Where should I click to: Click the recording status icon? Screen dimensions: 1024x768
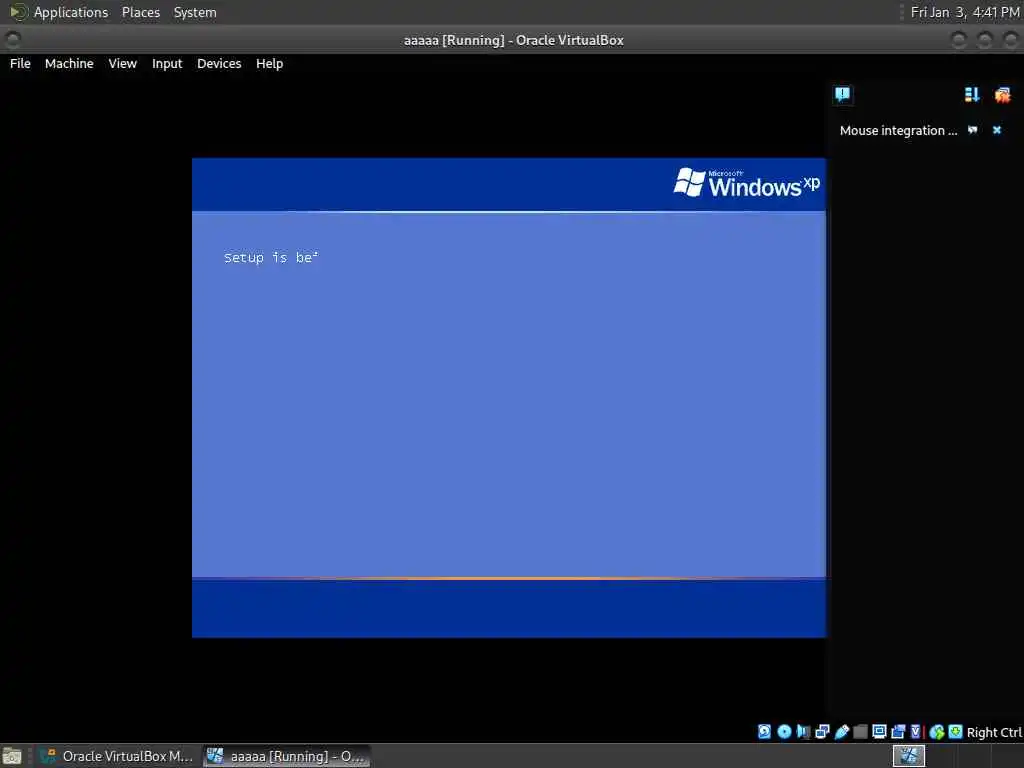click(x=898, y=731)
